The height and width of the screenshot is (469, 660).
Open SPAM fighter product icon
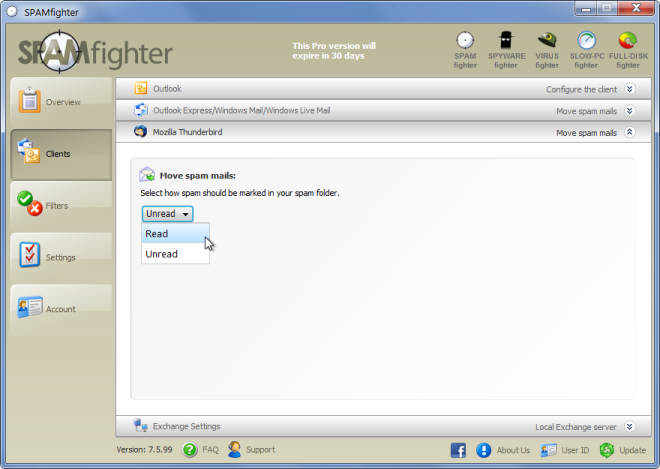tap(465, 50)
